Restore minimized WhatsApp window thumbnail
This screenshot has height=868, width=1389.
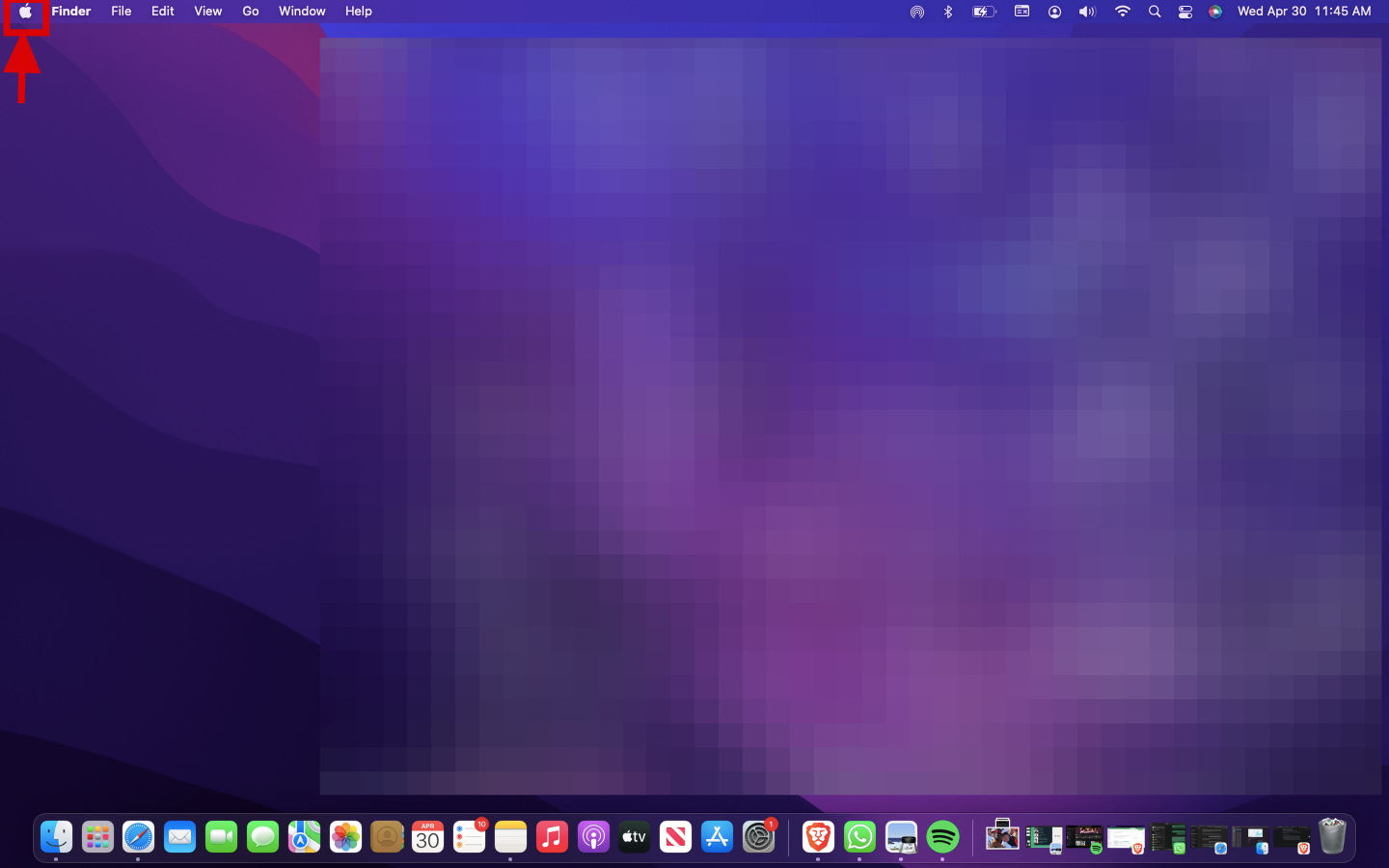1168,838
